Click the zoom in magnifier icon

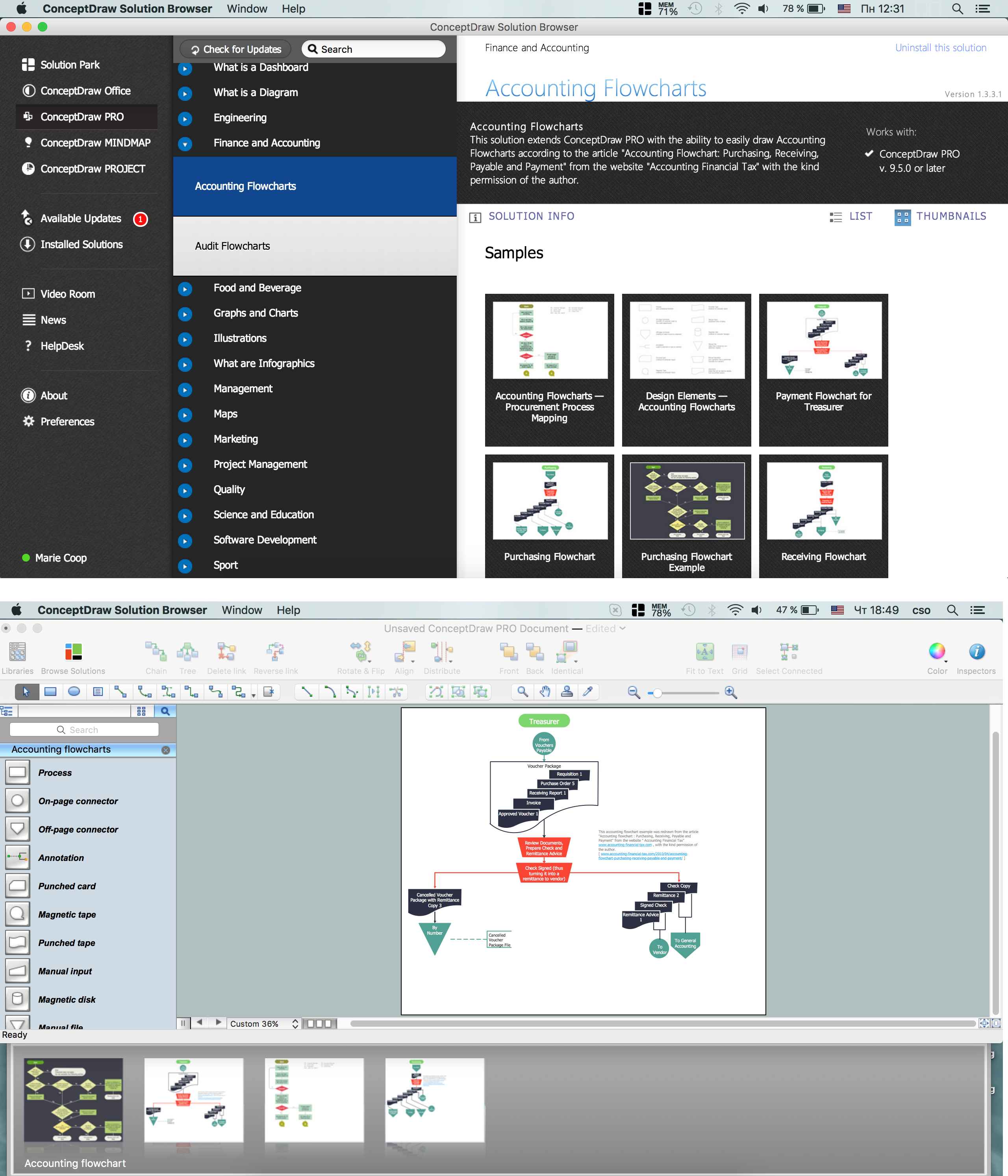point(731,692)
